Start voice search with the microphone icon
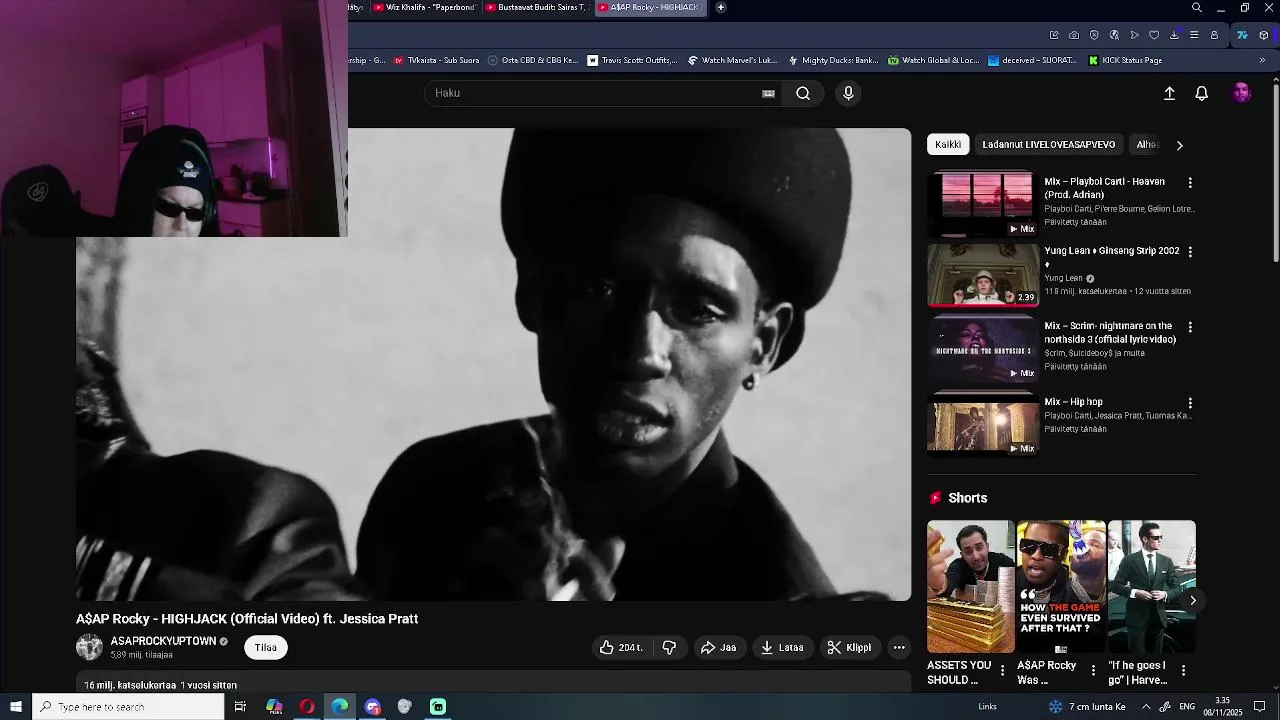 [x=848, y=93]
